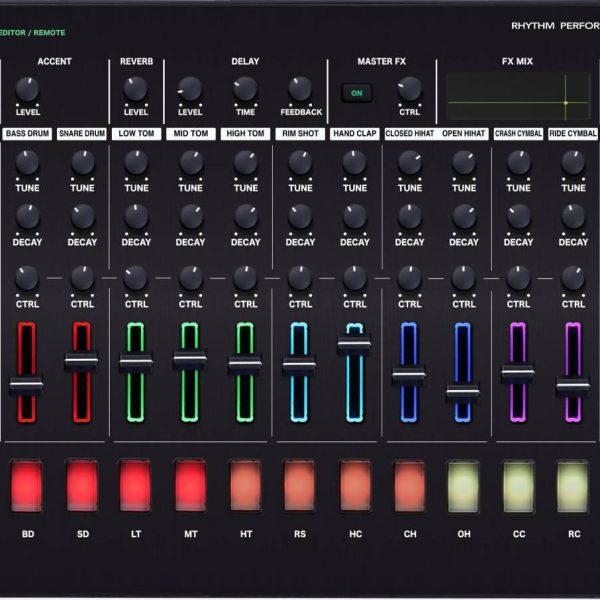This screenshot has width=600, height=600.
Task: Click the cyan Hand Clap level fader
Action: click(354, 343)
